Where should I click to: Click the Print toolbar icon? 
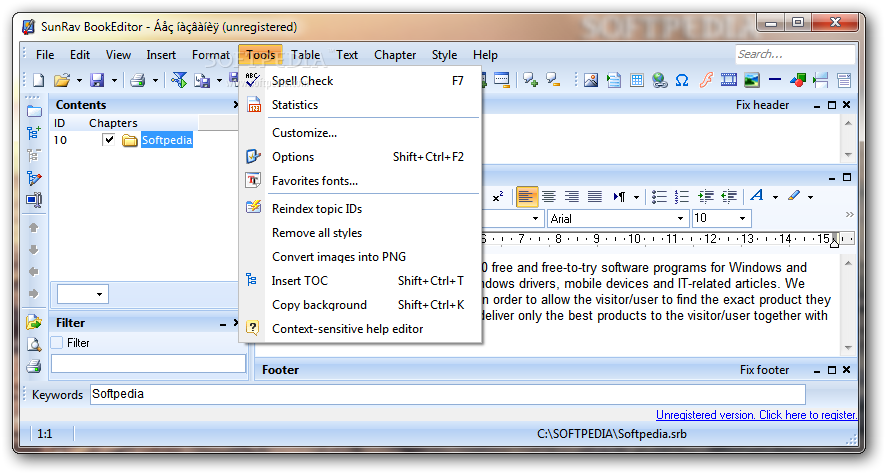pos(138,80)
